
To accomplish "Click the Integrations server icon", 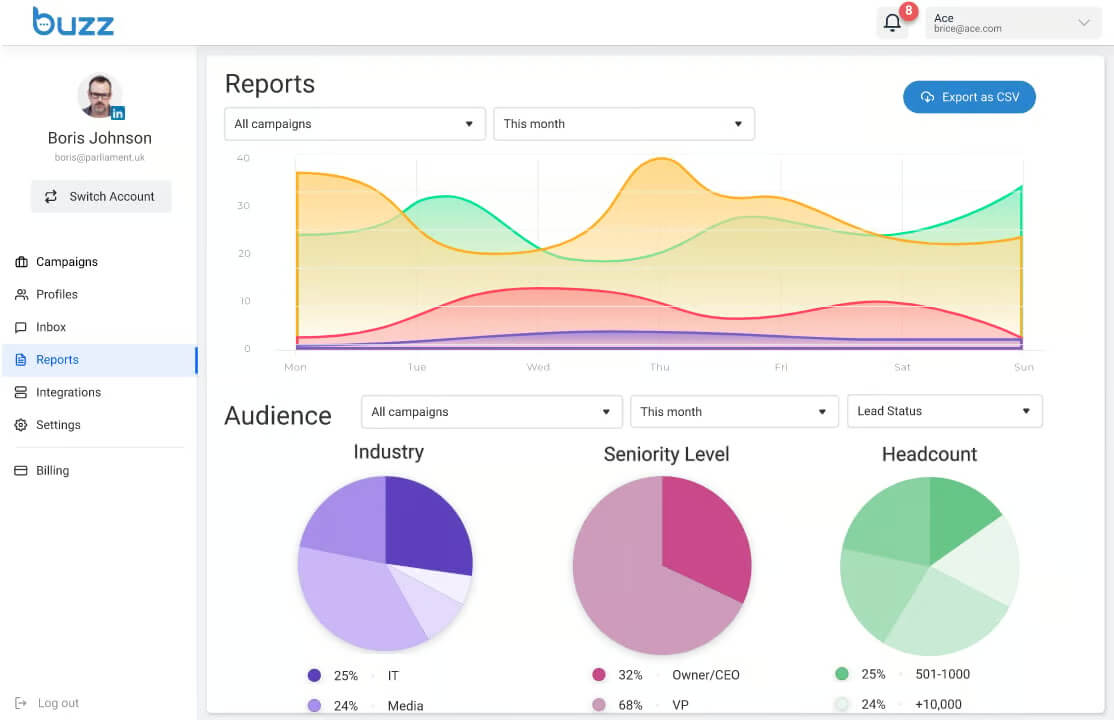I will pyautogui.click(x=21, y=392).
